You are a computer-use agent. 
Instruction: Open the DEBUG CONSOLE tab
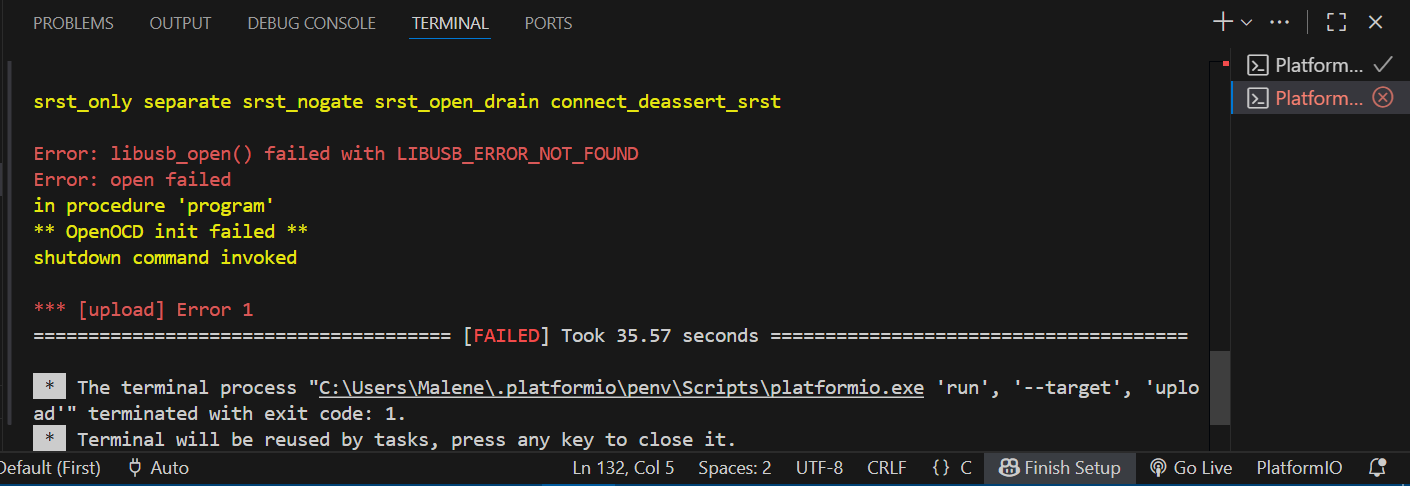click(x=311, y=23)
